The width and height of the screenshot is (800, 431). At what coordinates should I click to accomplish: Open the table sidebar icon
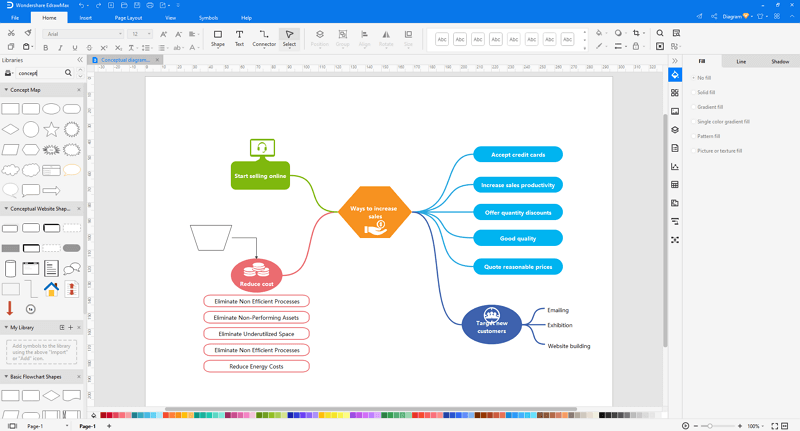tap(675, 185)
